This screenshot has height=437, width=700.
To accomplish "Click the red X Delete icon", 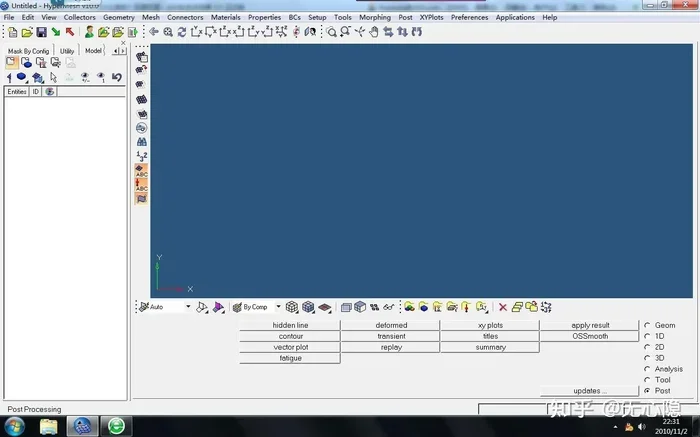I will 503,307.
